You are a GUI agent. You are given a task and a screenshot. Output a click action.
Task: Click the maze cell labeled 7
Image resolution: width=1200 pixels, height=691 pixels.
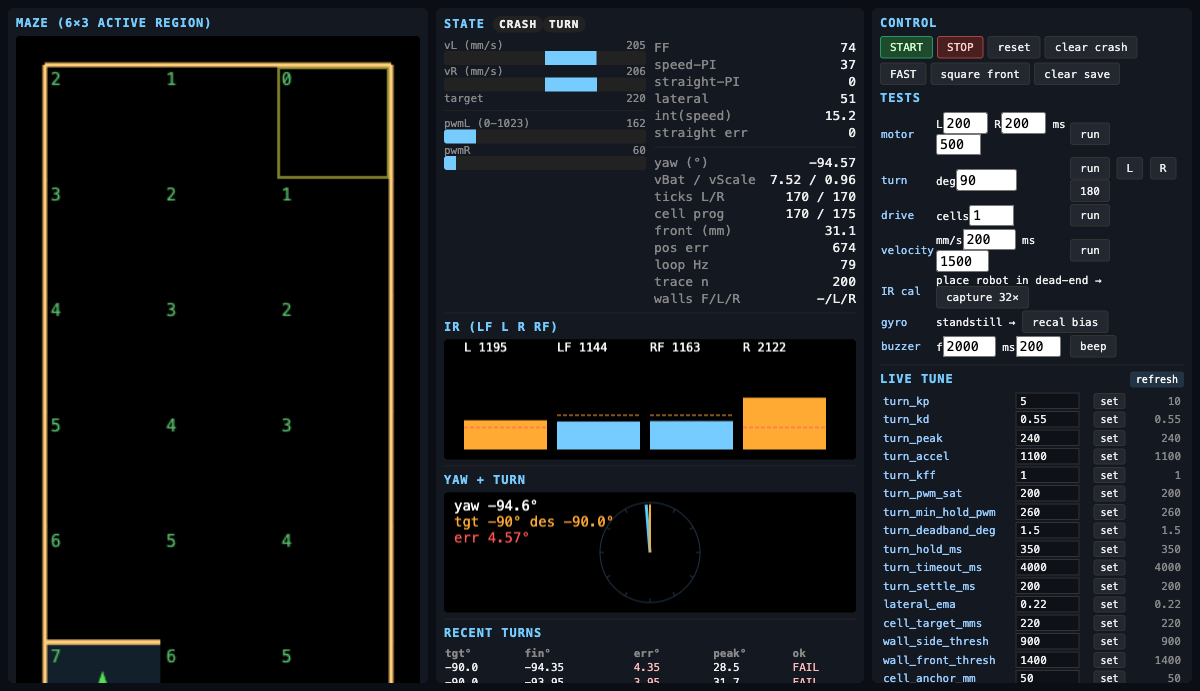103,662
